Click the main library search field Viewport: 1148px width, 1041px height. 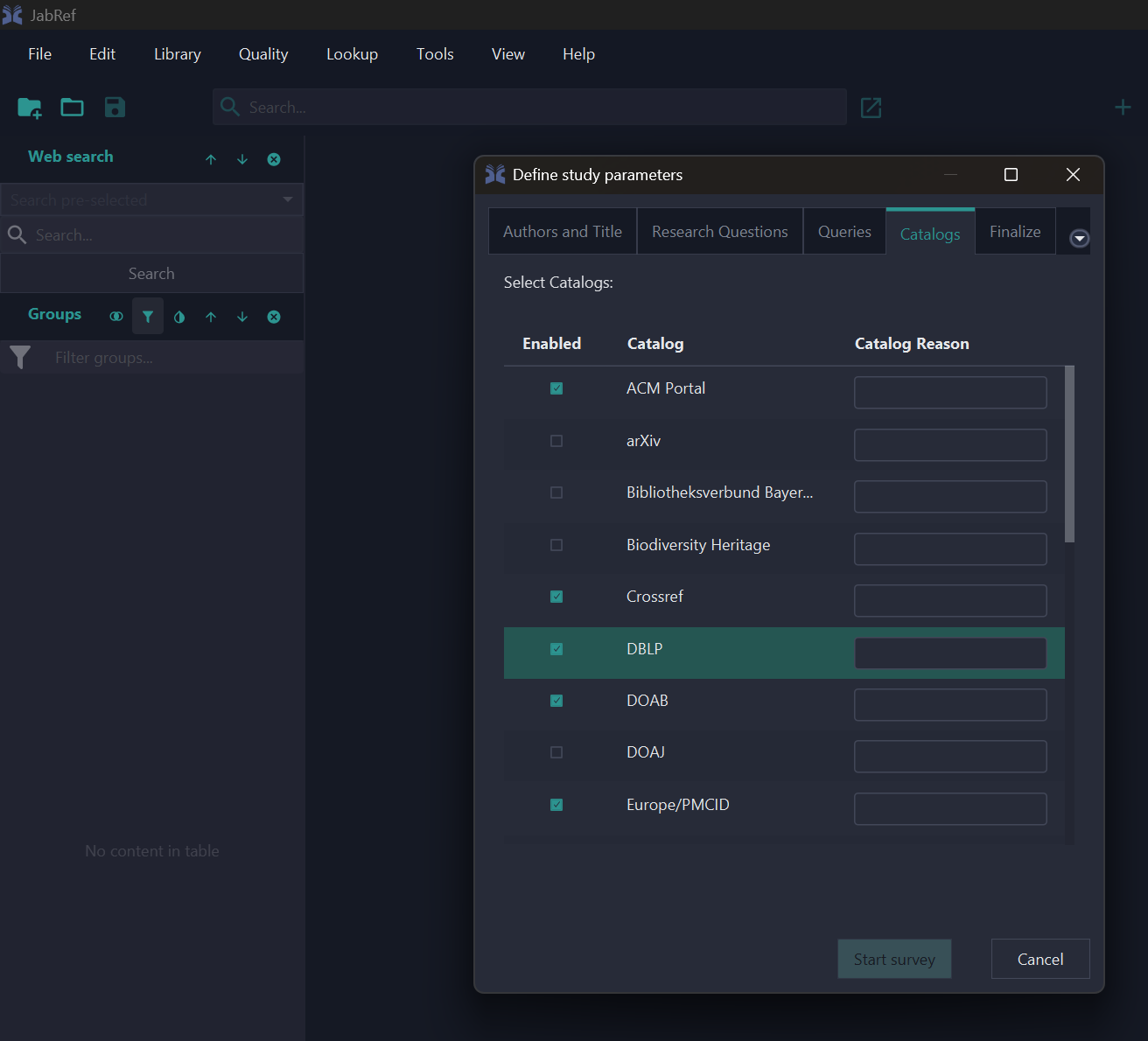(x=529, y=107)
